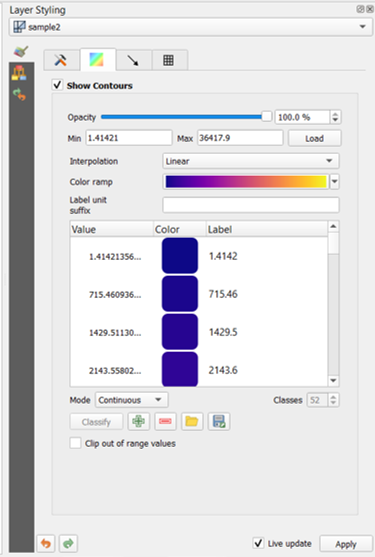Image resolution: width=375 pixels, height=557 pixels.
Task: Click the Load min/max button
Action: point(314,138)
